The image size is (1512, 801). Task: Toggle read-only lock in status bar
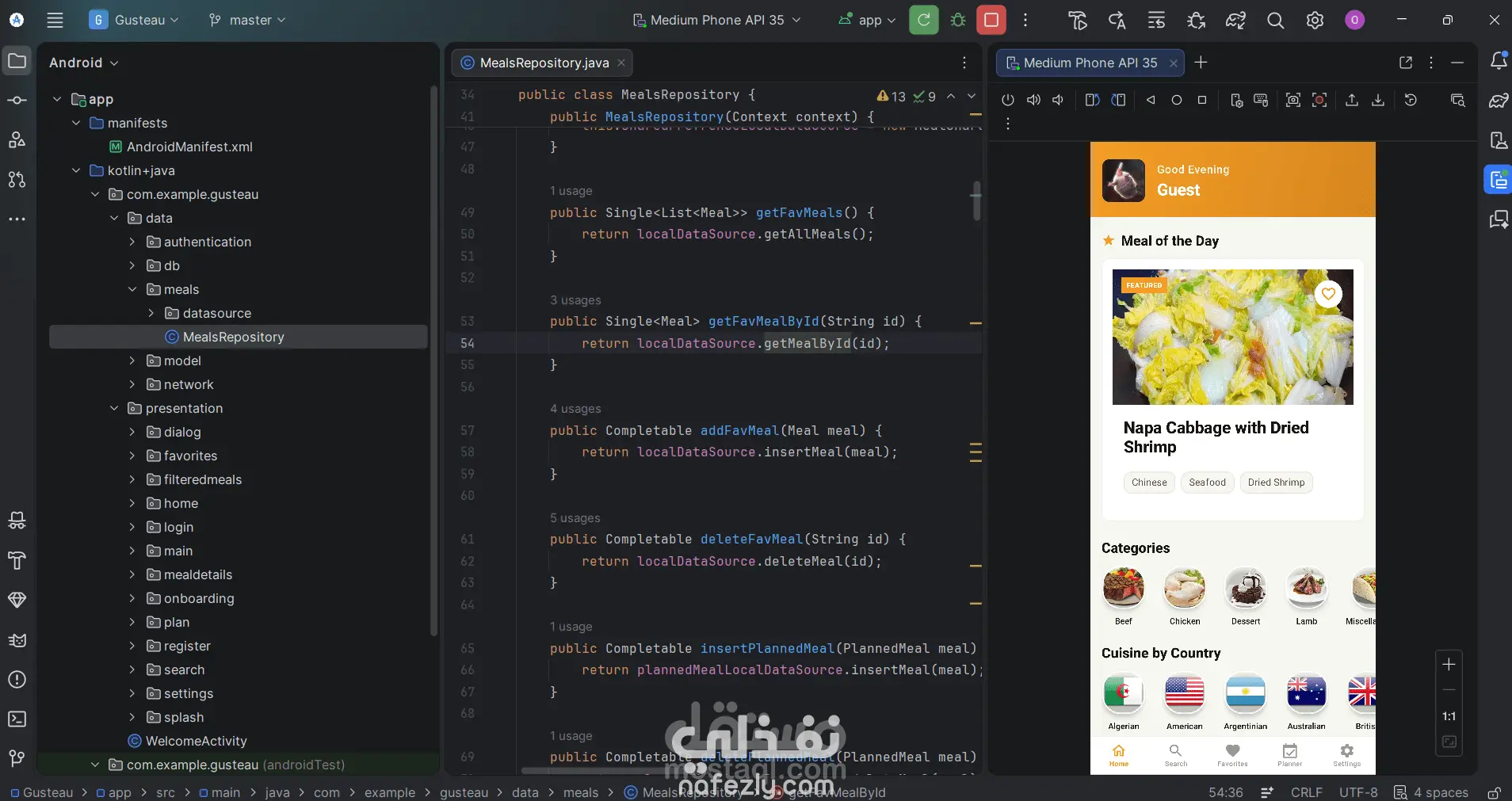[x=1494, y=792]
